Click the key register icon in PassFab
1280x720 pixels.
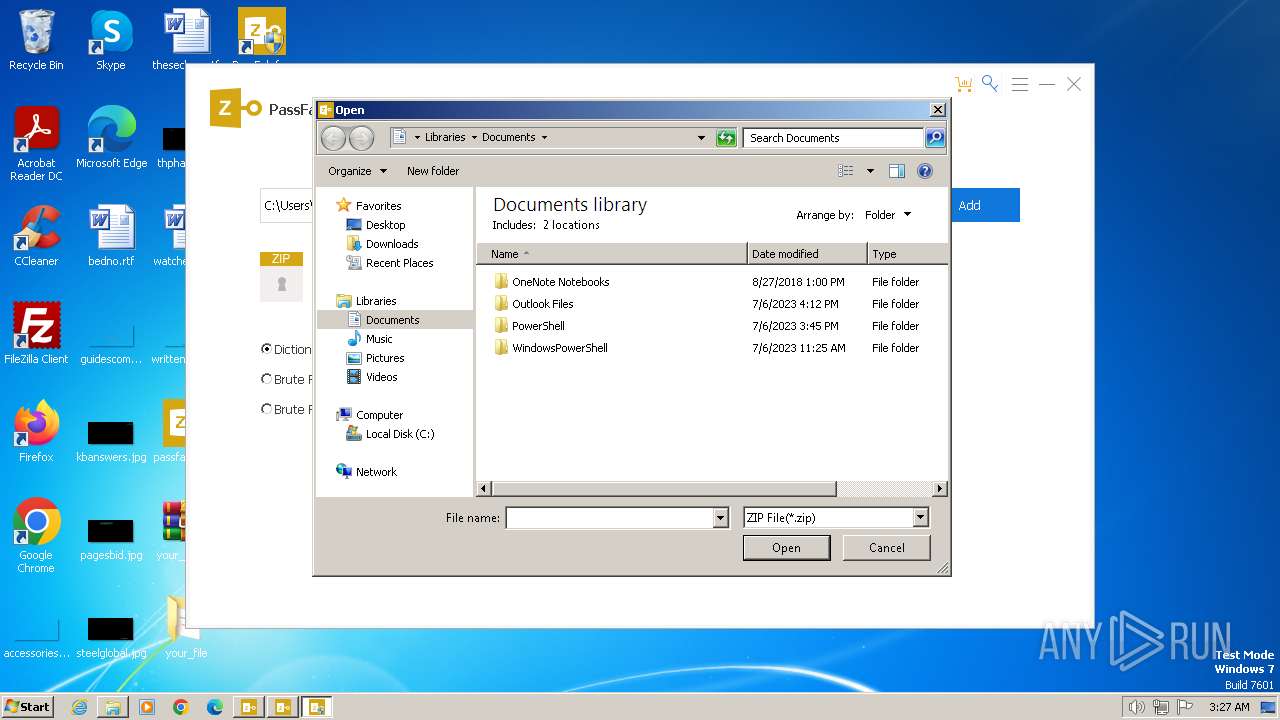coord(990,84)
